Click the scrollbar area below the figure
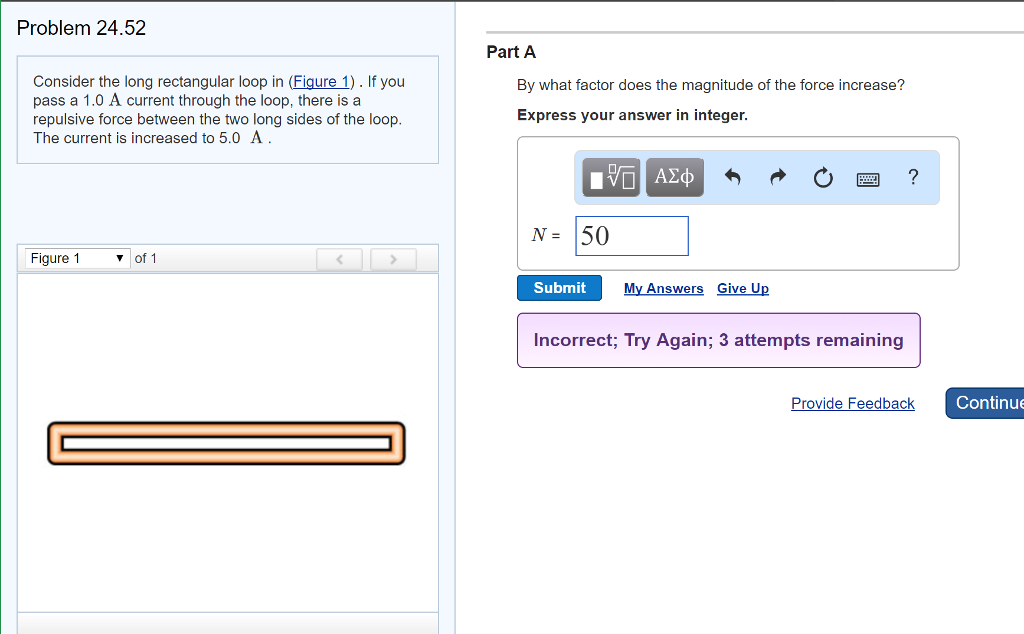Screen dimensions: 1024x634 (227, 624)
